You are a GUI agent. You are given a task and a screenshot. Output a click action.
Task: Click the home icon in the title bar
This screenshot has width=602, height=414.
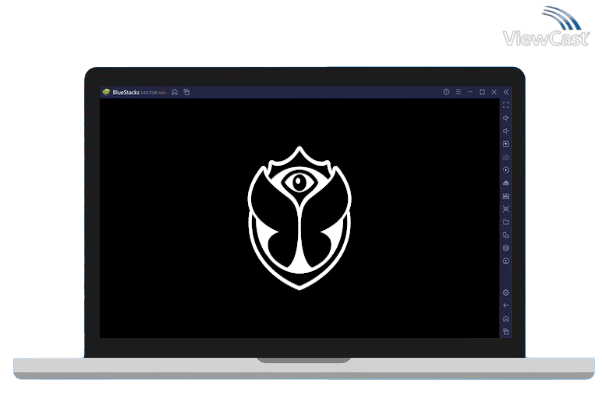(175, 92)
